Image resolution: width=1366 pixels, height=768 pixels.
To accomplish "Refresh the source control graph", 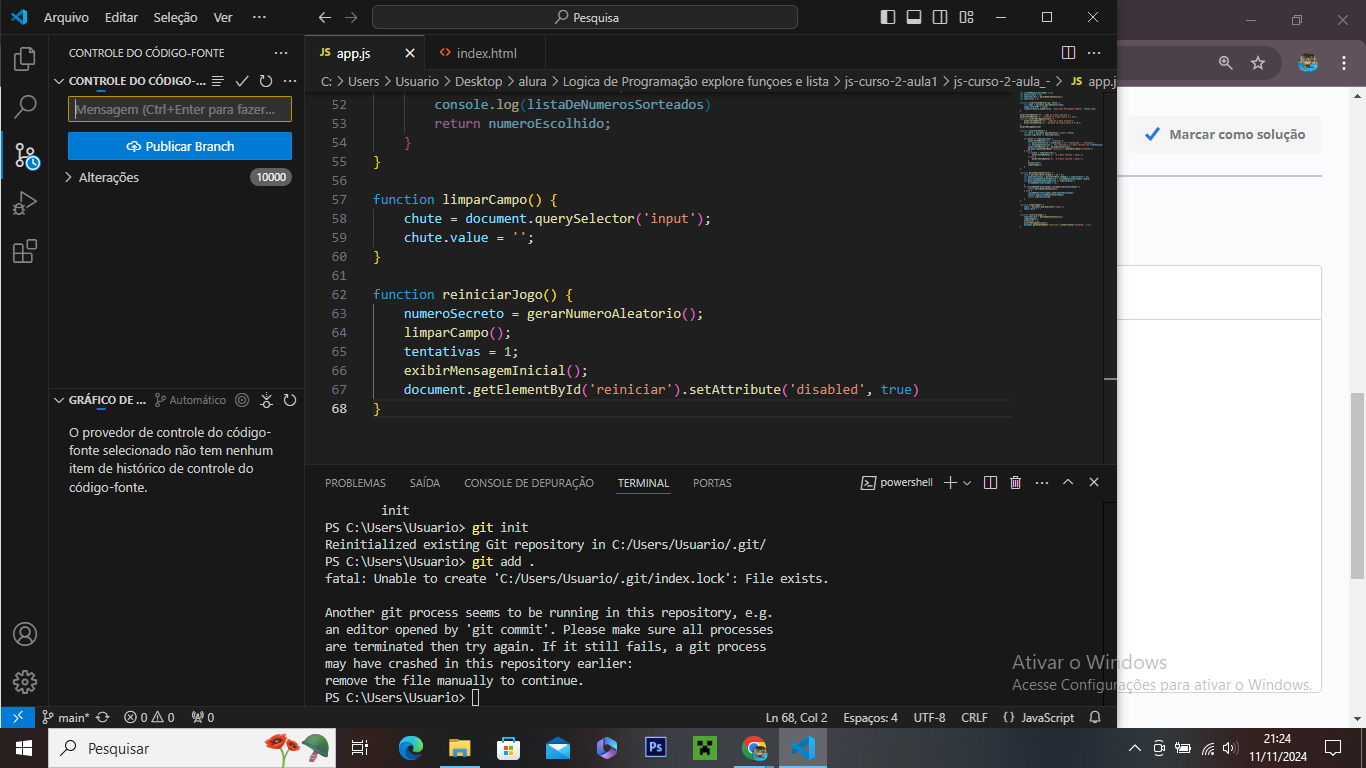I will coord(290,400).
